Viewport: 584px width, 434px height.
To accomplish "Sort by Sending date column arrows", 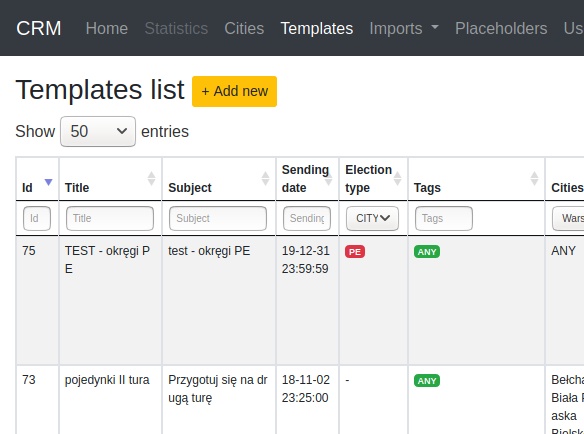I will pos(328,178).
